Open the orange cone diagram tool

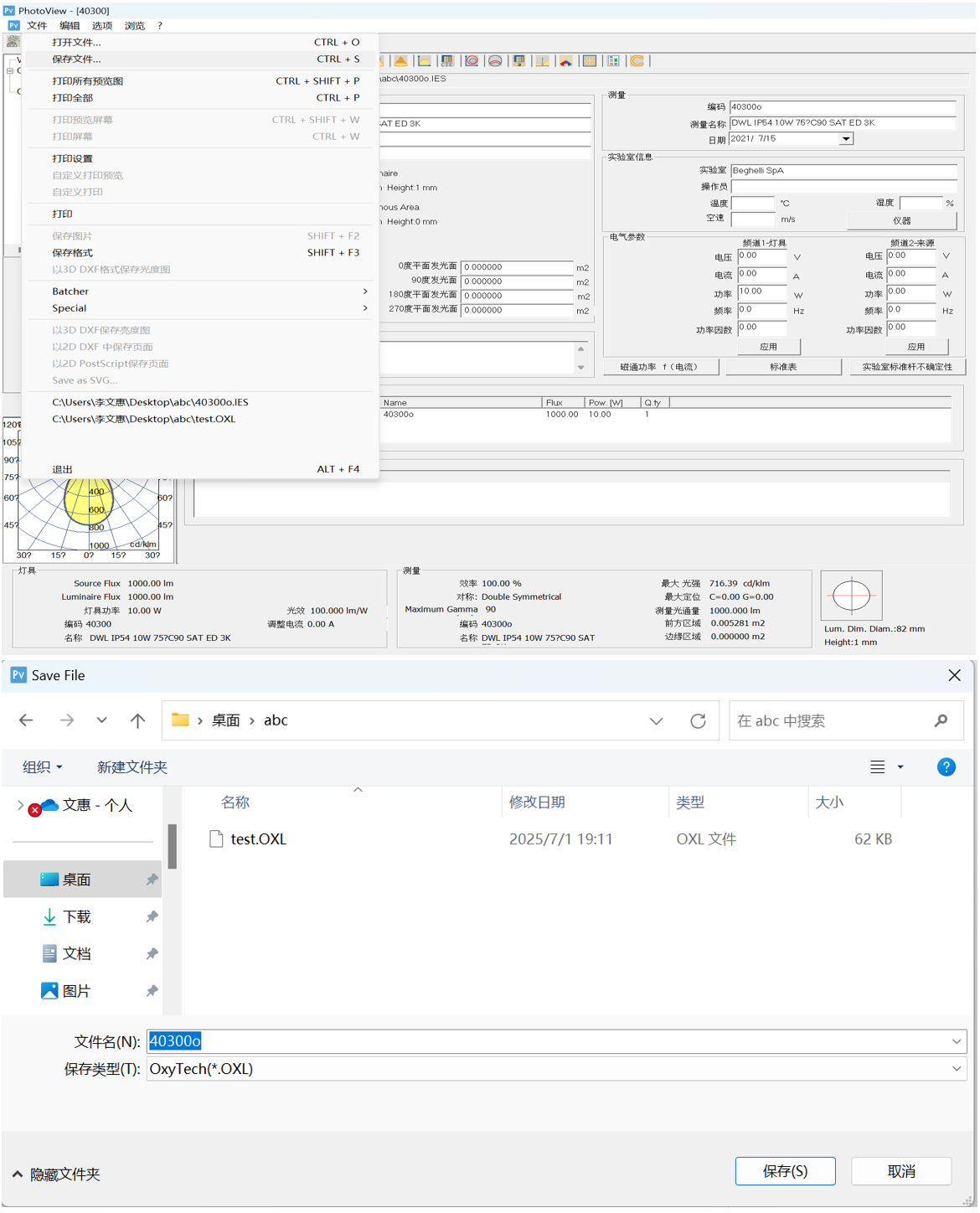(x=401, y=61)
